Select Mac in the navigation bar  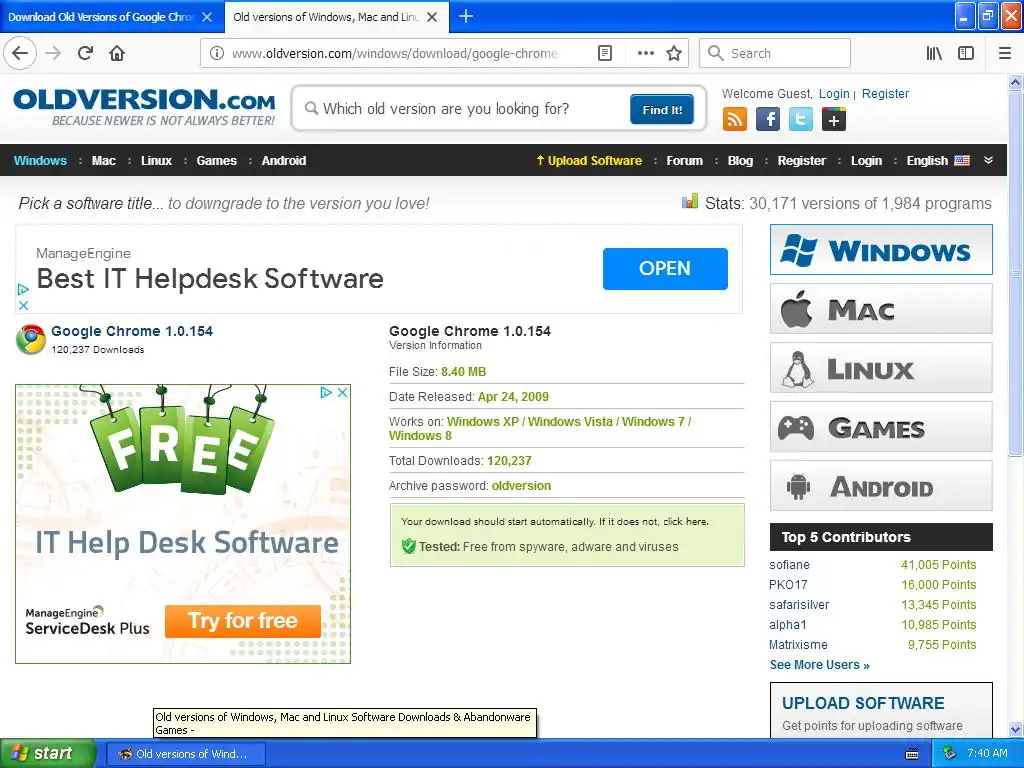[104, 161]
